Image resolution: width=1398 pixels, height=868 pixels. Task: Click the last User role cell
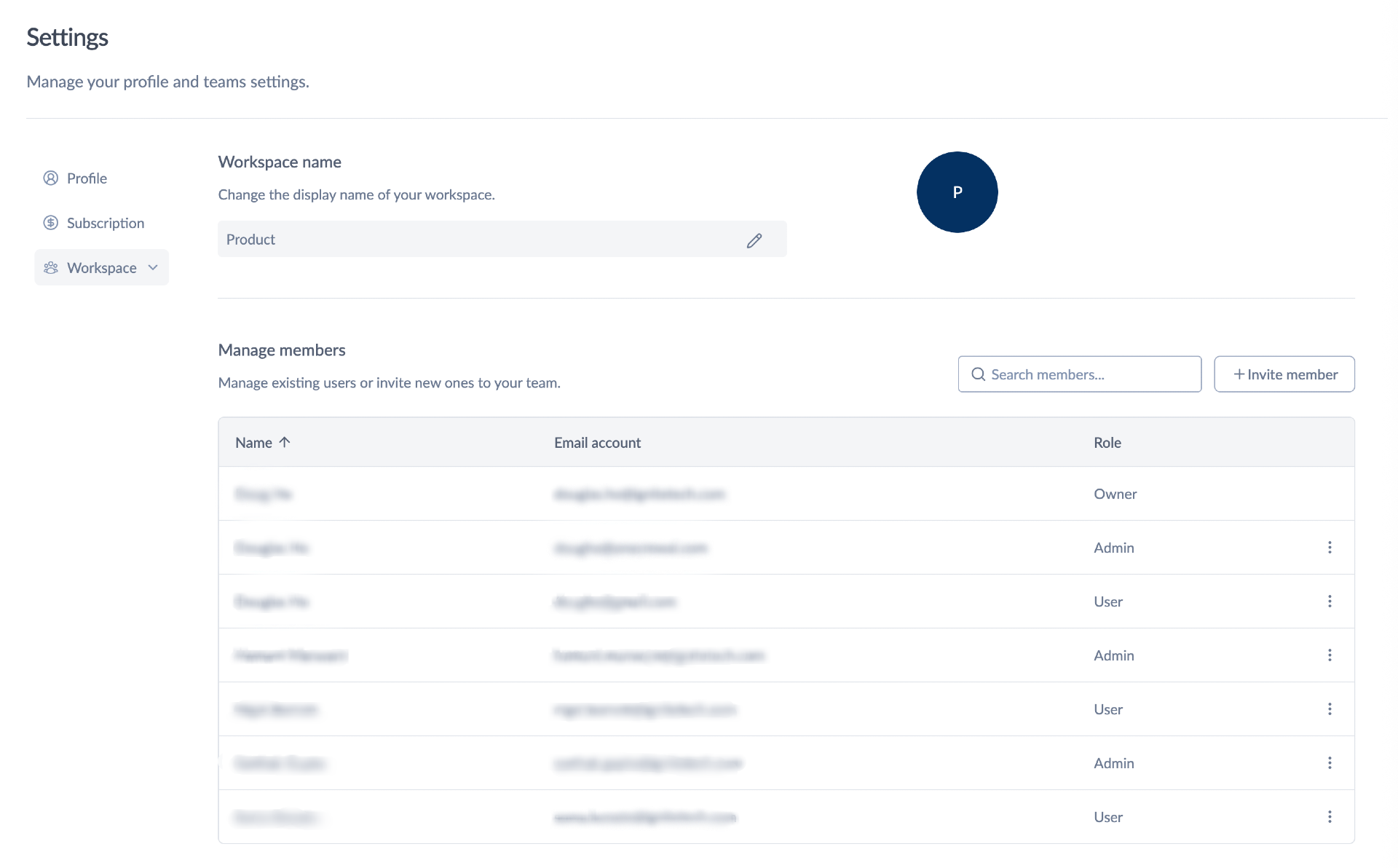click(x=1107, y=817)
